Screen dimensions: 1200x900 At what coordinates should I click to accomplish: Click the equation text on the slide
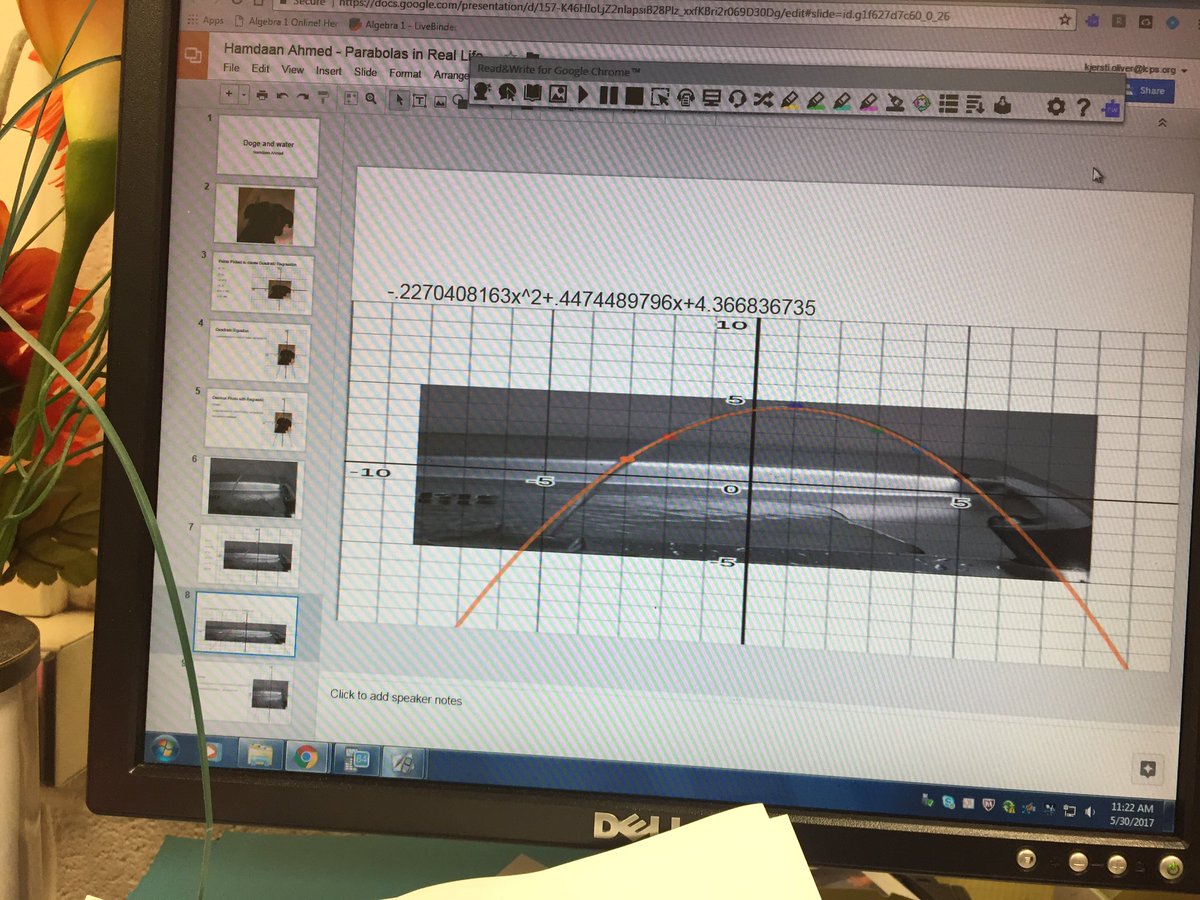[600, 302]
